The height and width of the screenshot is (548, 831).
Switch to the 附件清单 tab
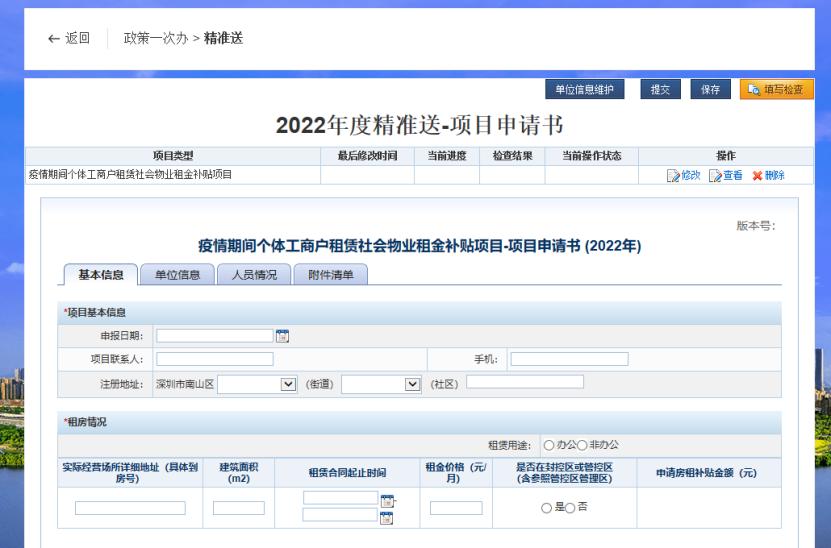[x=330, y=275]
